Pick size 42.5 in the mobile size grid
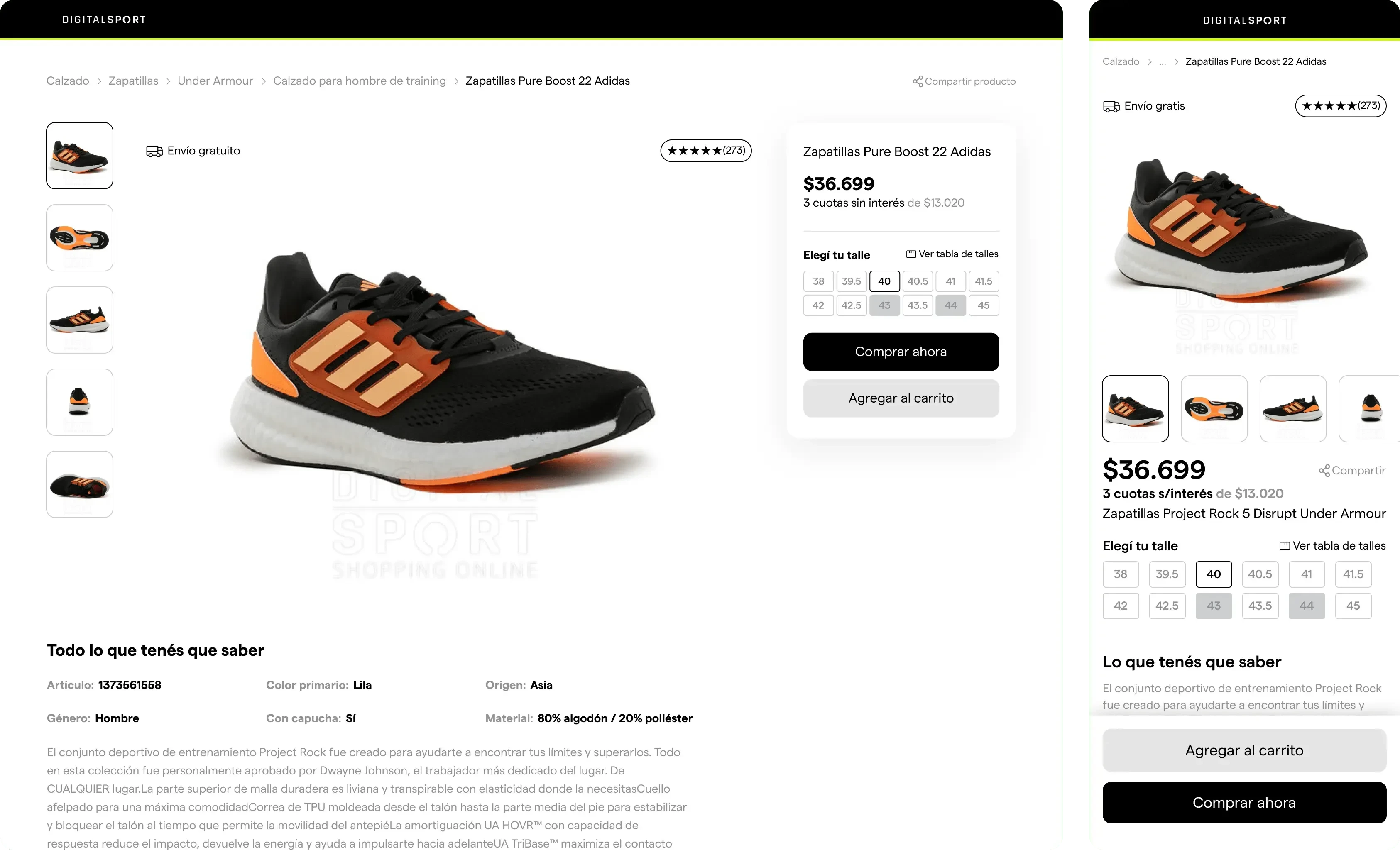Image resolution: width=1400 pixels, height=850 pixels. point(1167,606)
